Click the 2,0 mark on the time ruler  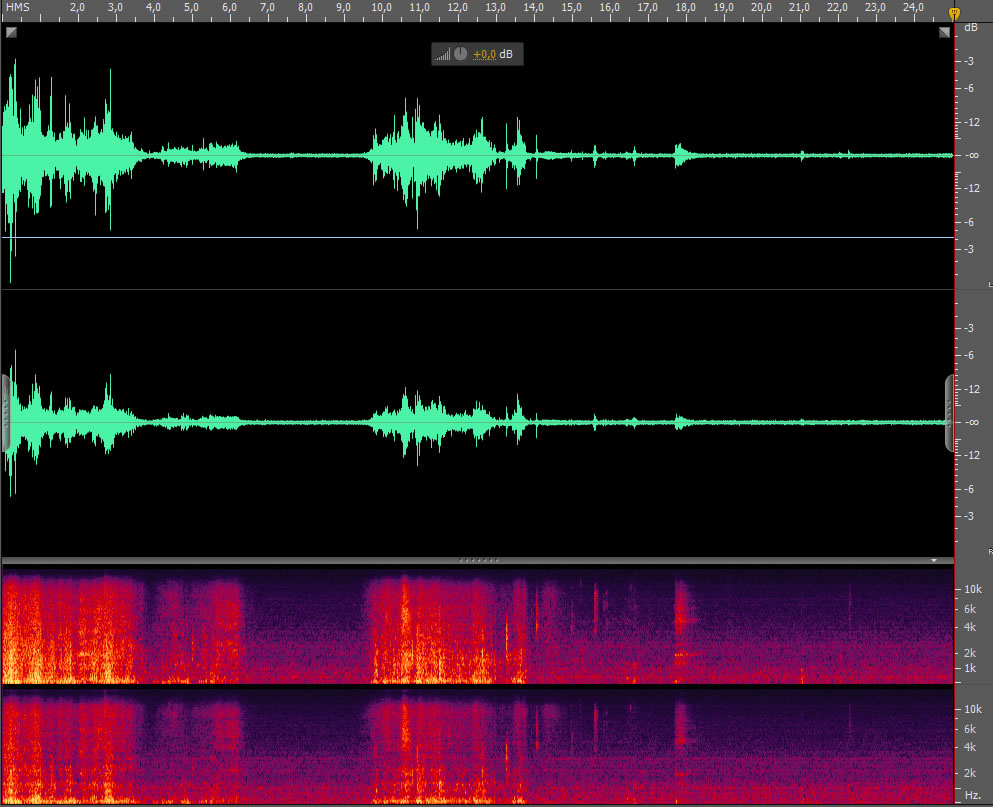click(77, 8)
